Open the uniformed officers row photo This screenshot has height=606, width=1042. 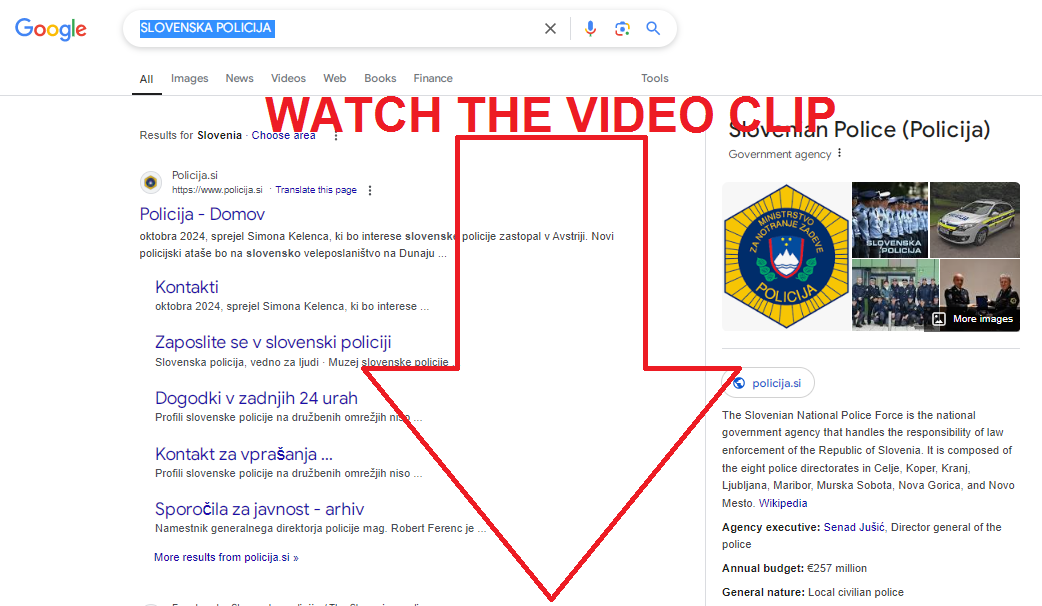tap(890, 220)
